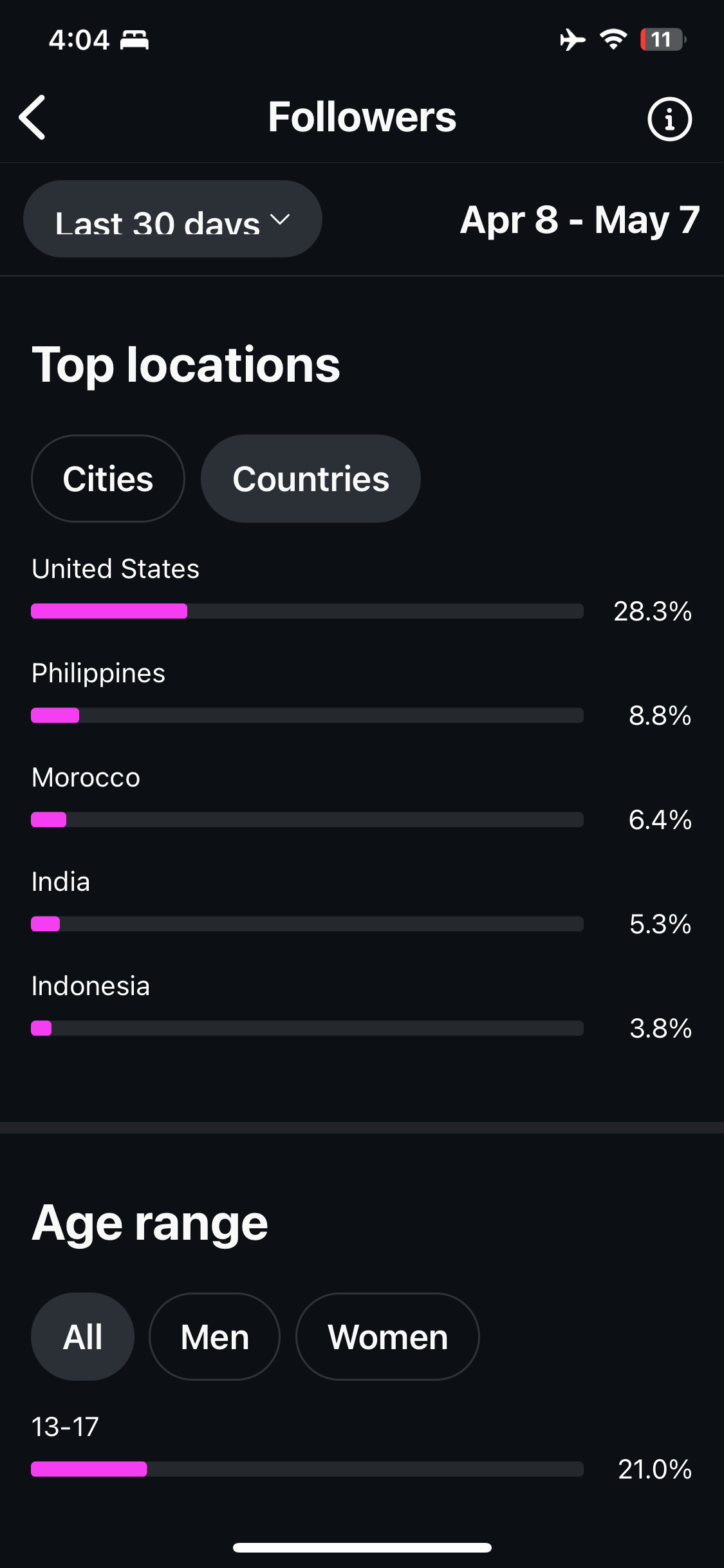The height and width of the screenshot is (1568, 724).
Task: Tap the India location row label
Action: click(x=61, y=882)
